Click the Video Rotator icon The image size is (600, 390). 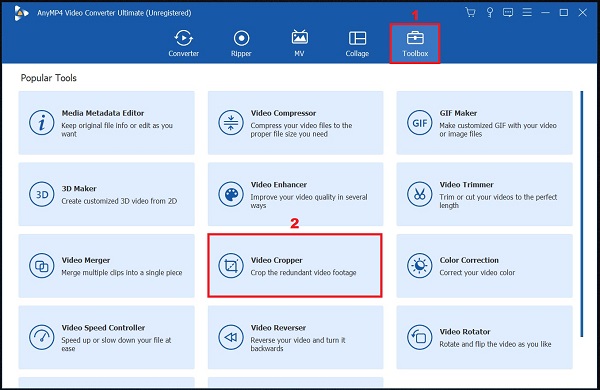click(x=419, y=337)
